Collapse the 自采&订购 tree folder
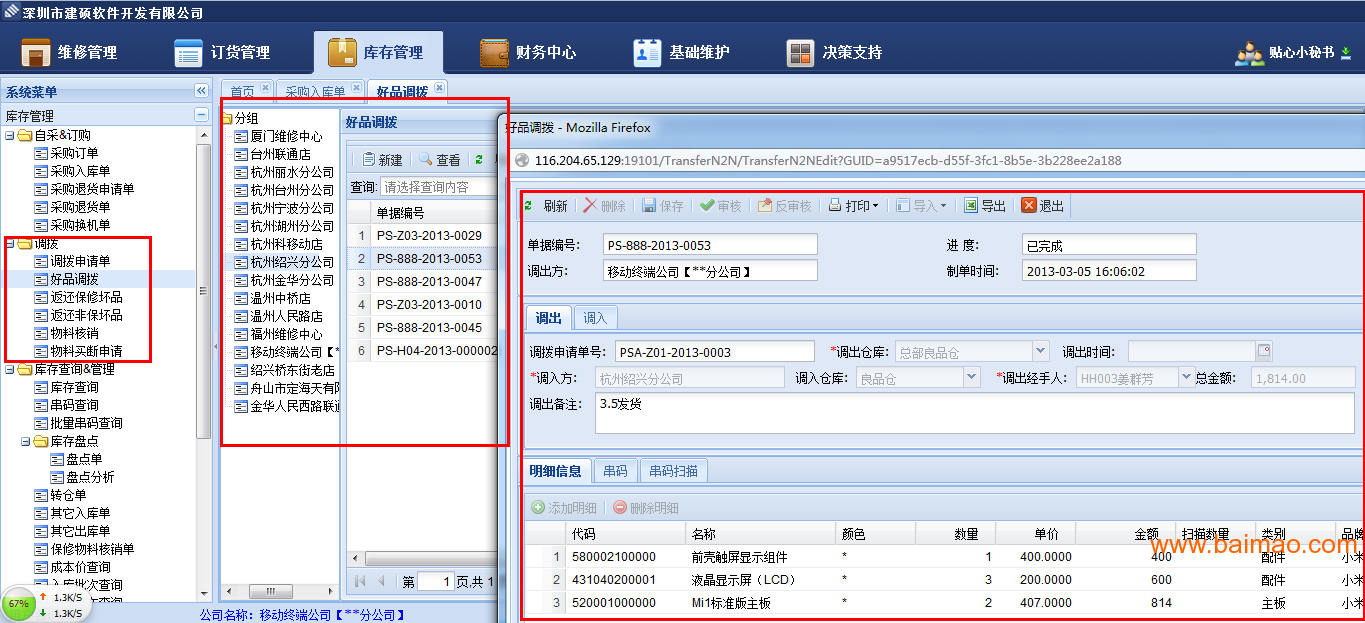 tap(10, 135)
